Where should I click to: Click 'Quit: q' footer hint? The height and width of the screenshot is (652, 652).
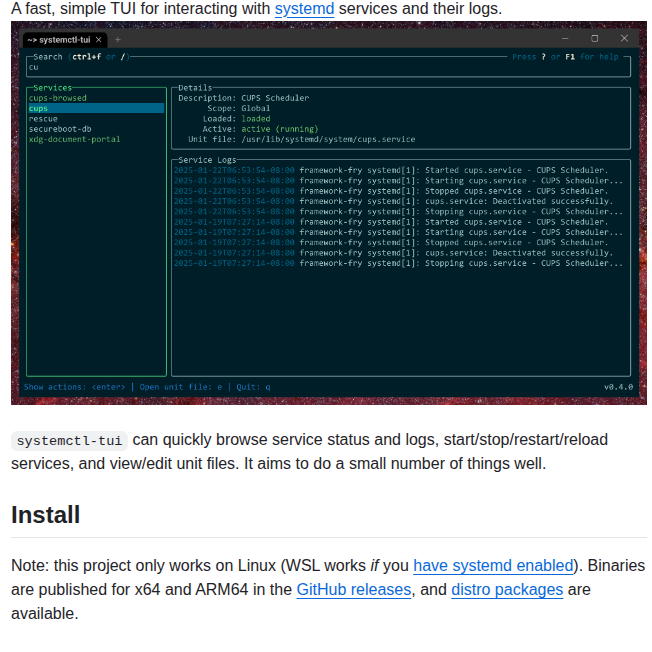point(253,387)
